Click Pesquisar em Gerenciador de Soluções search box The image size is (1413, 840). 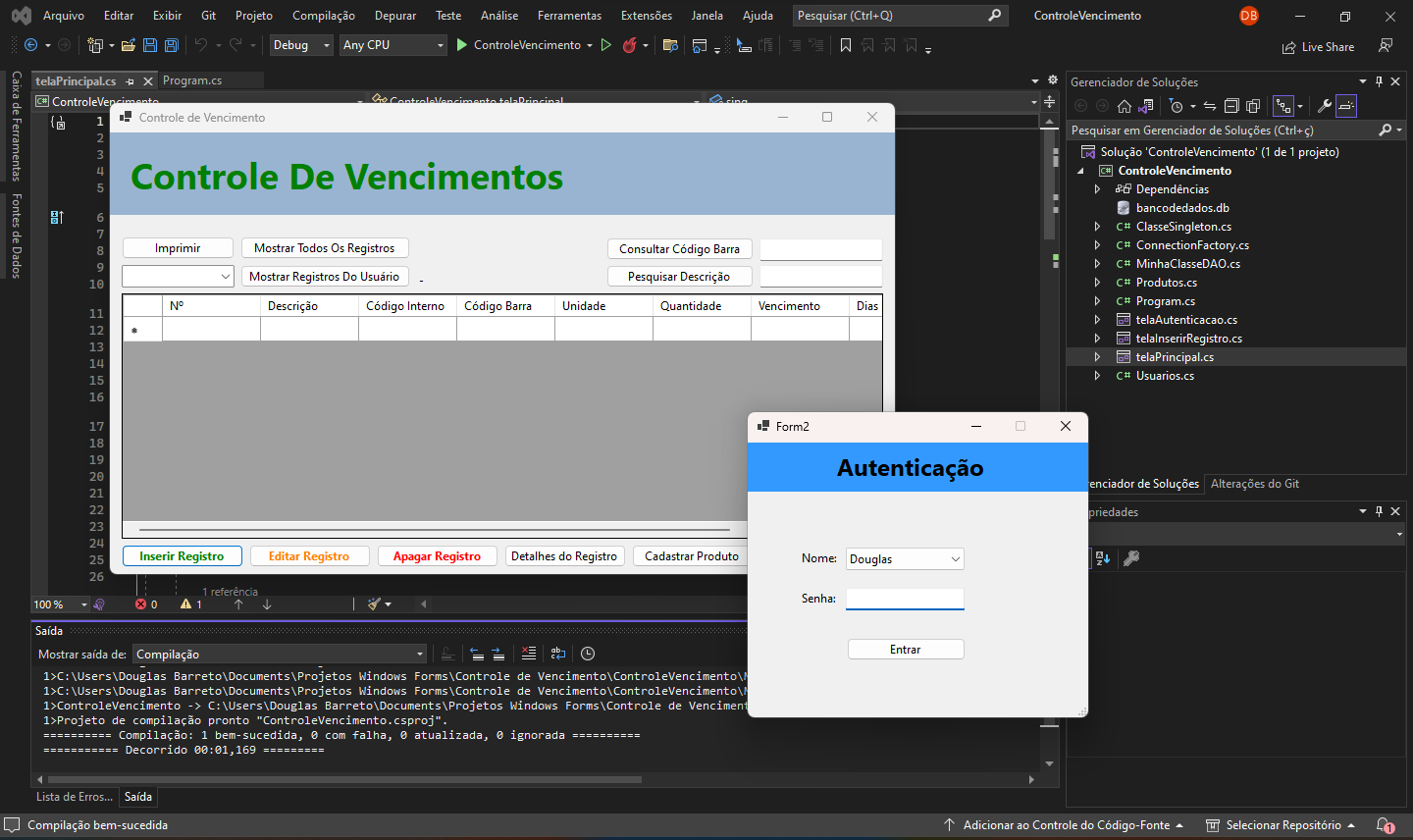click(x=1223, y=130)
